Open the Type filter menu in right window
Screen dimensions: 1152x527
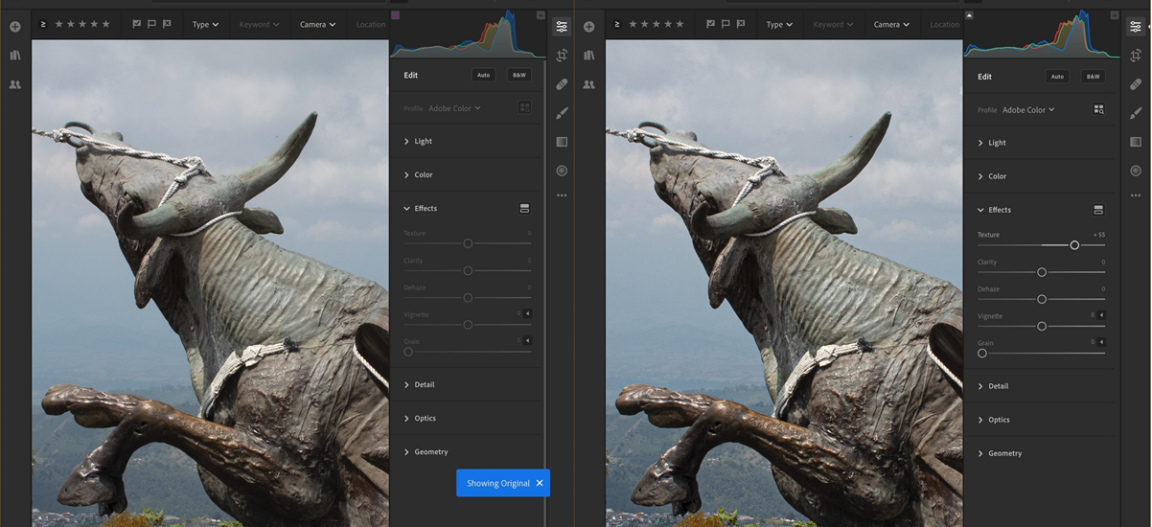(779, 24)
